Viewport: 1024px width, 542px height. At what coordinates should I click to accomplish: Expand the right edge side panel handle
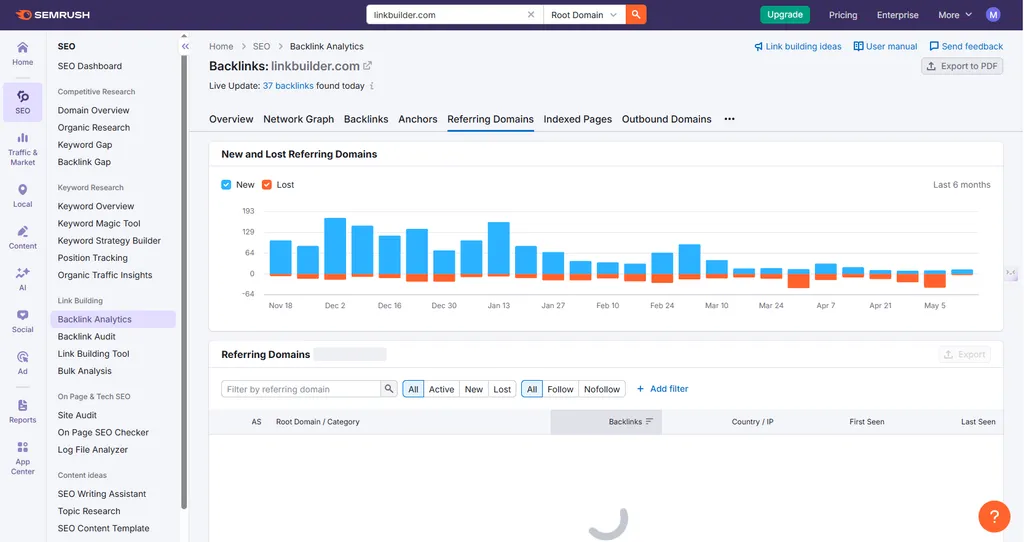(1011, 273)
